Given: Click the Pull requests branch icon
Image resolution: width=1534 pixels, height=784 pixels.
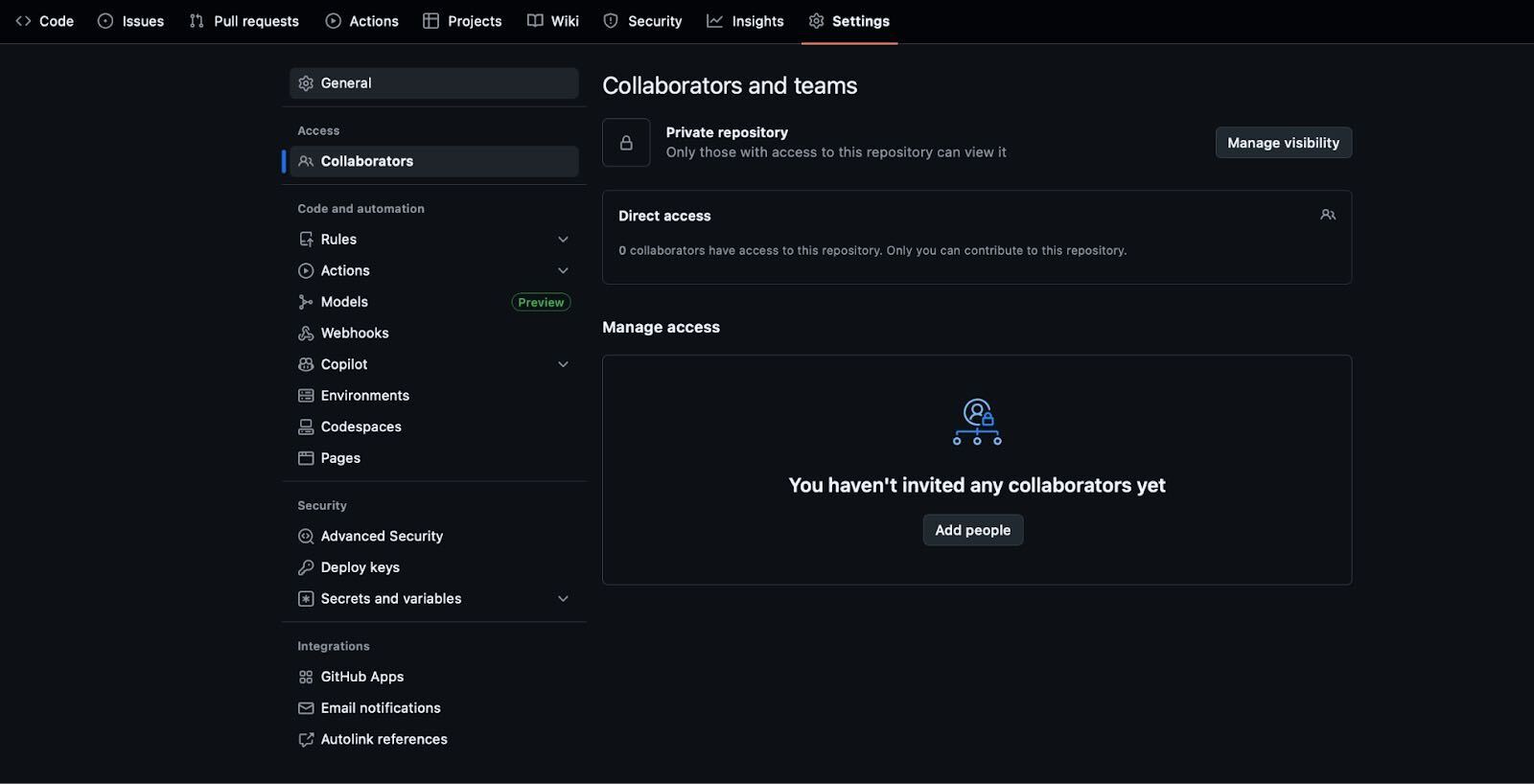Looking at the screenshot, I should [197, 21].
